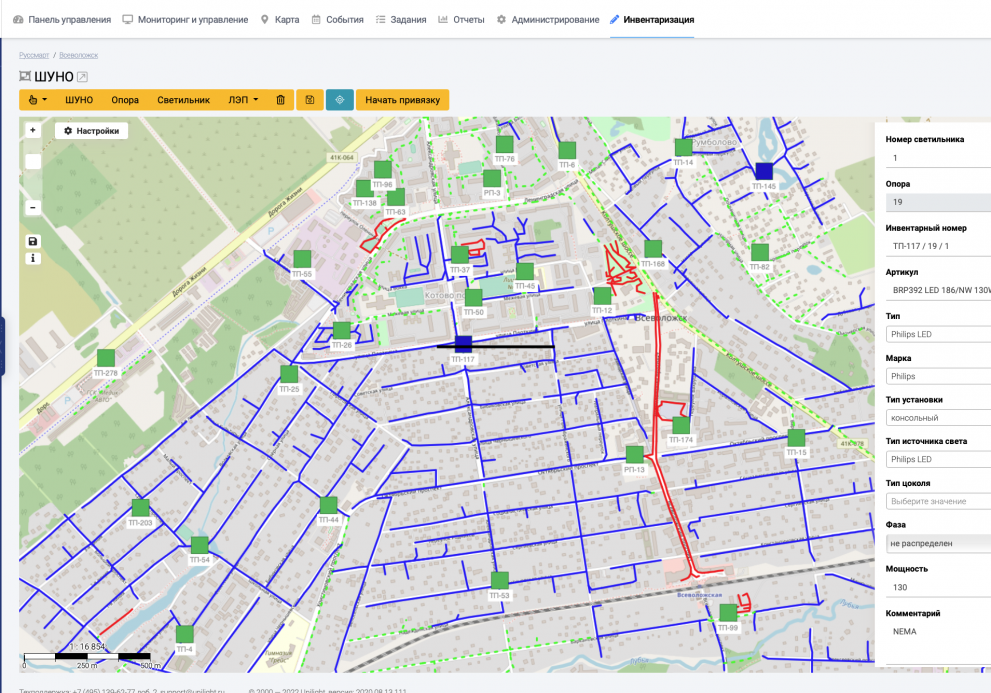The height and width of the screenshot is (693, 991).
Task: Click the Мощность input field
Action: tap(937, 587)
